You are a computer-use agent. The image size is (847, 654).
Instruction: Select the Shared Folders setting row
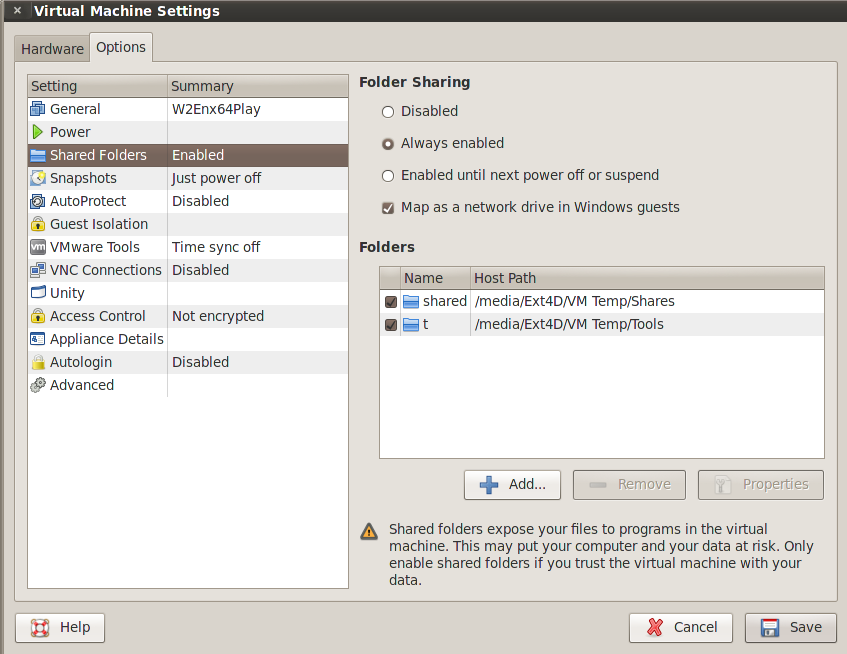[188, 156]
